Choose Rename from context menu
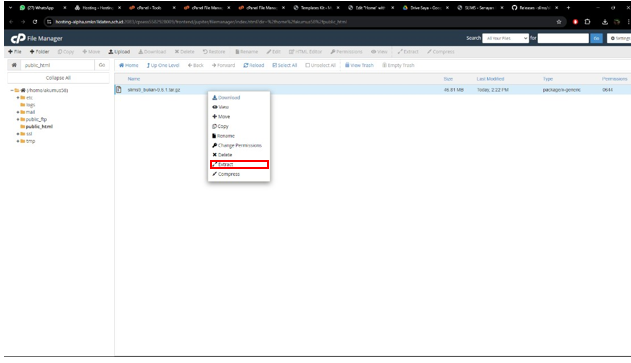The height and width of the screenshot is (363, 631). [239, 136]
